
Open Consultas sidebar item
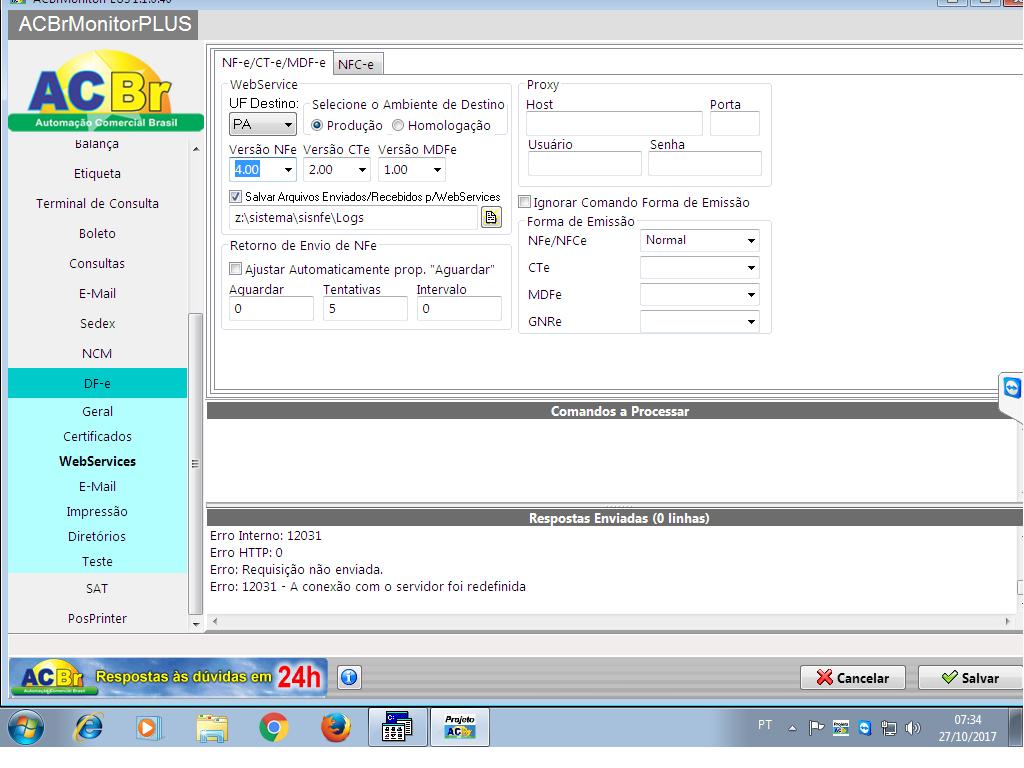point(97,263)
